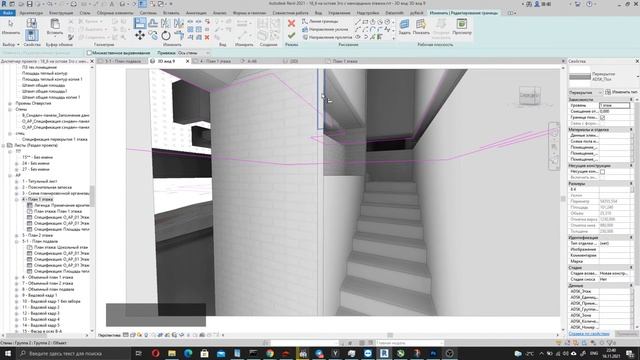The height and width of the screenshot is (360, 640).
Task: Collapse the Materials and Finishes section
Action: coord(631,129)
